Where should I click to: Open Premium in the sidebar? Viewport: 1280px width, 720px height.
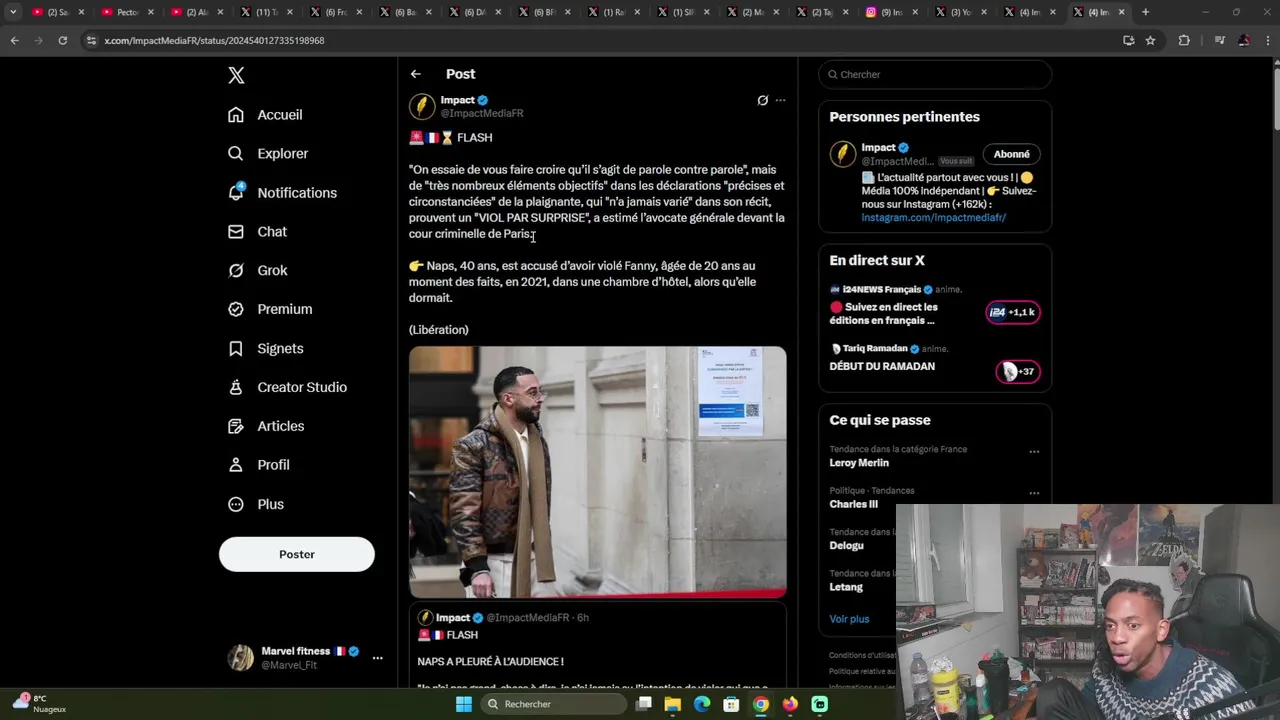point(270,309)
